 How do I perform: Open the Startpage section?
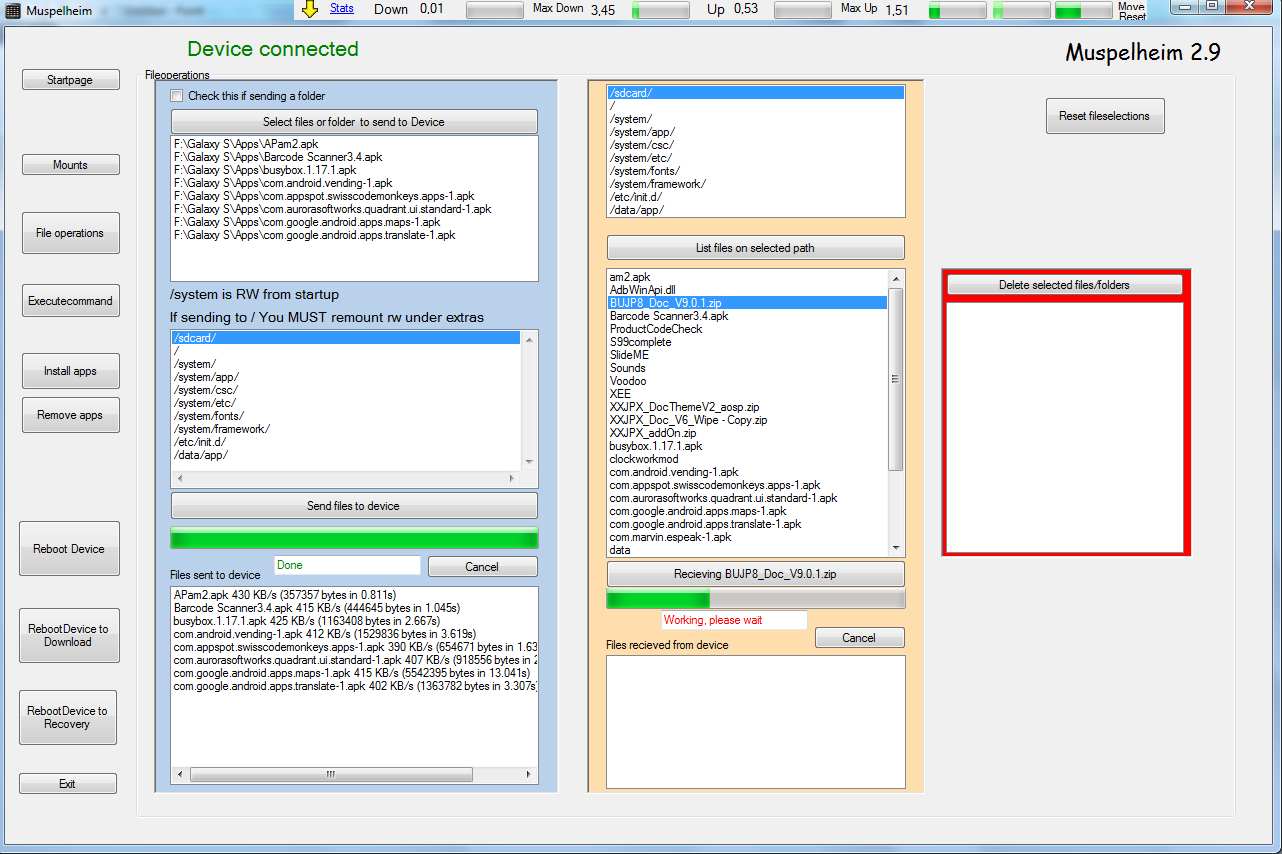tap(70, 80)
